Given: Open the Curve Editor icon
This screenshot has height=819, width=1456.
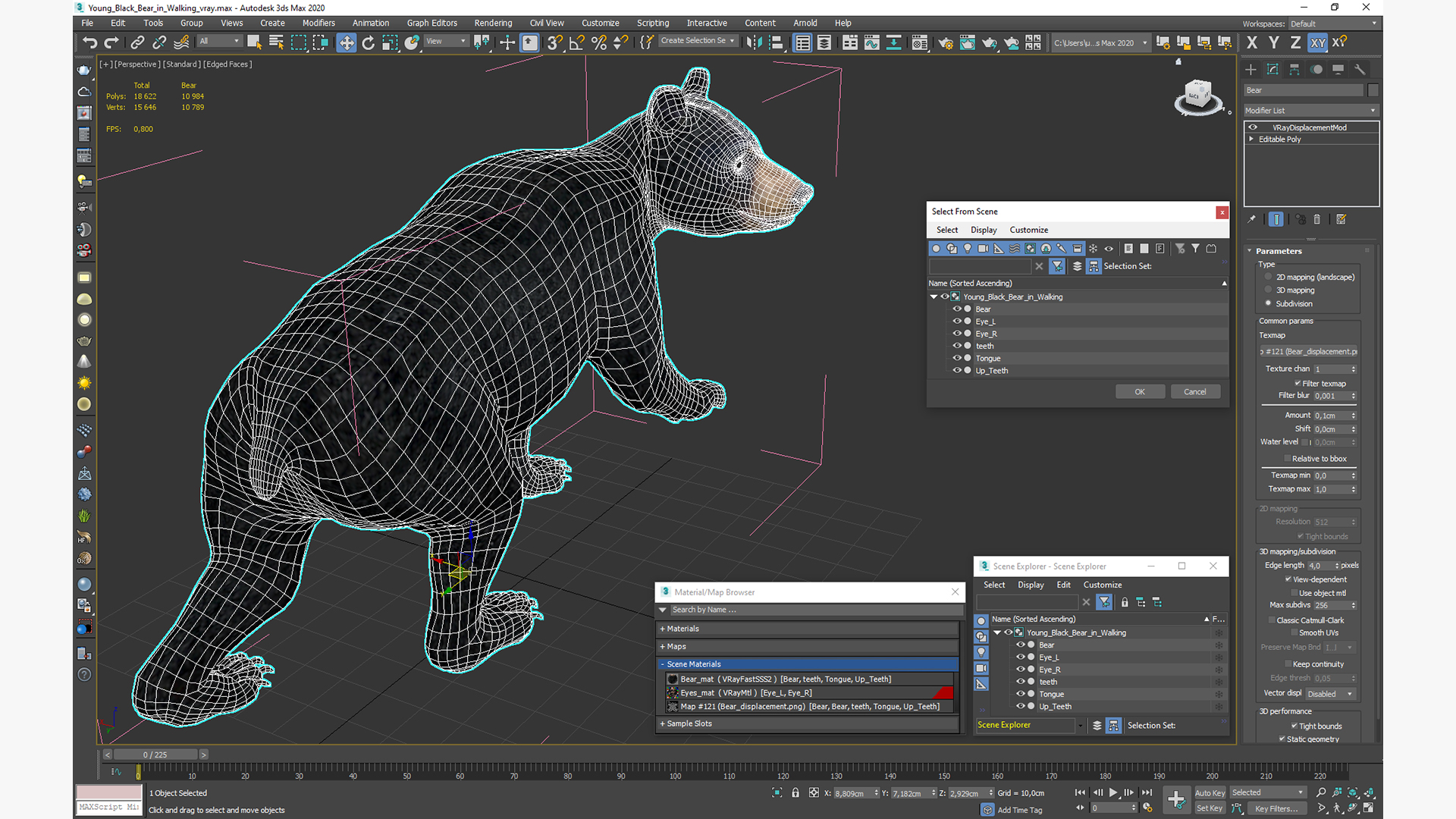Looking at the screenshot, I should point(872,42).
